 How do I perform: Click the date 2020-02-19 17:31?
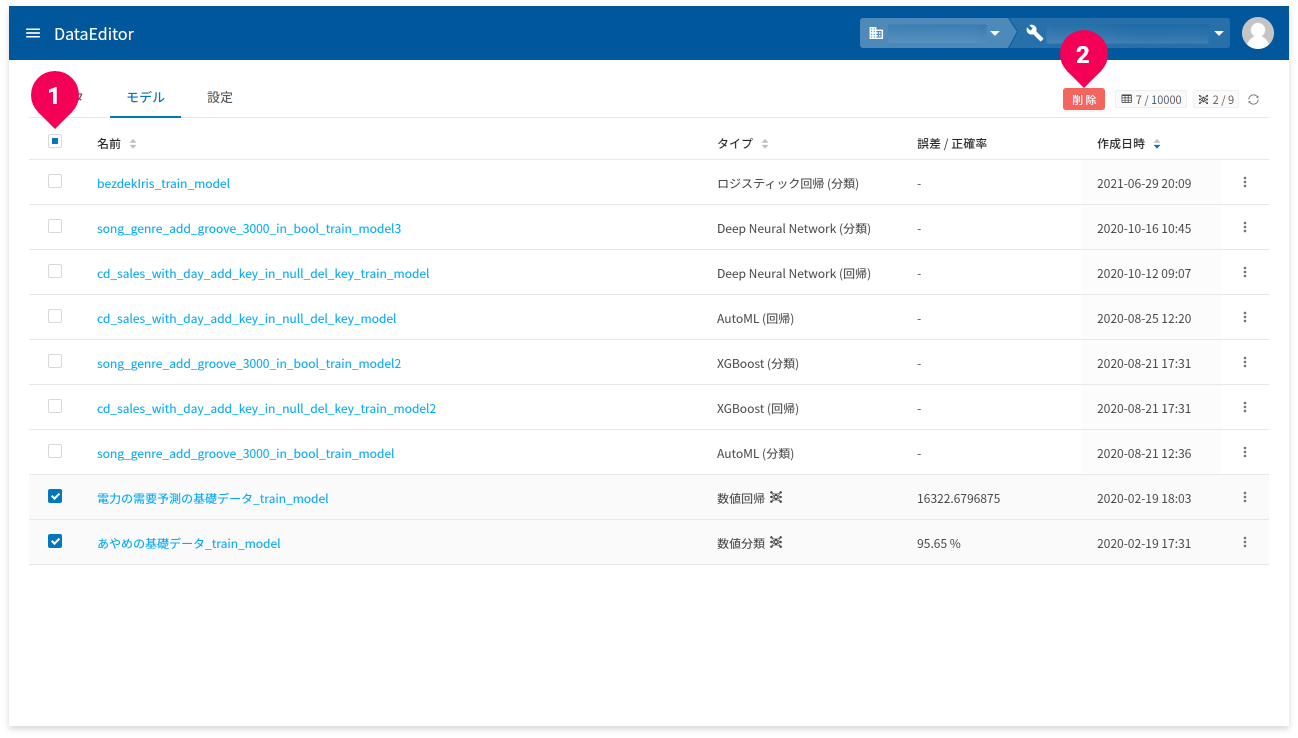pyautogui.click(x=1144, y=543)
